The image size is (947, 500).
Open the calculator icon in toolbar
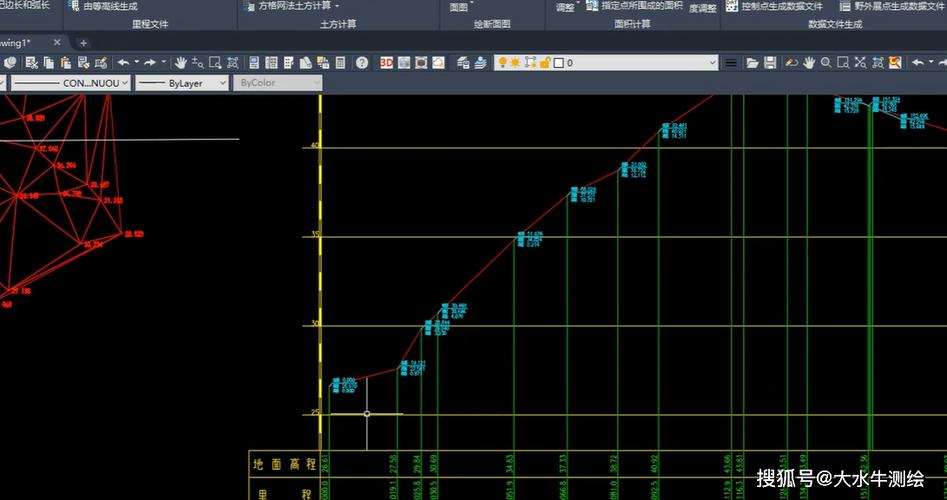340,63
